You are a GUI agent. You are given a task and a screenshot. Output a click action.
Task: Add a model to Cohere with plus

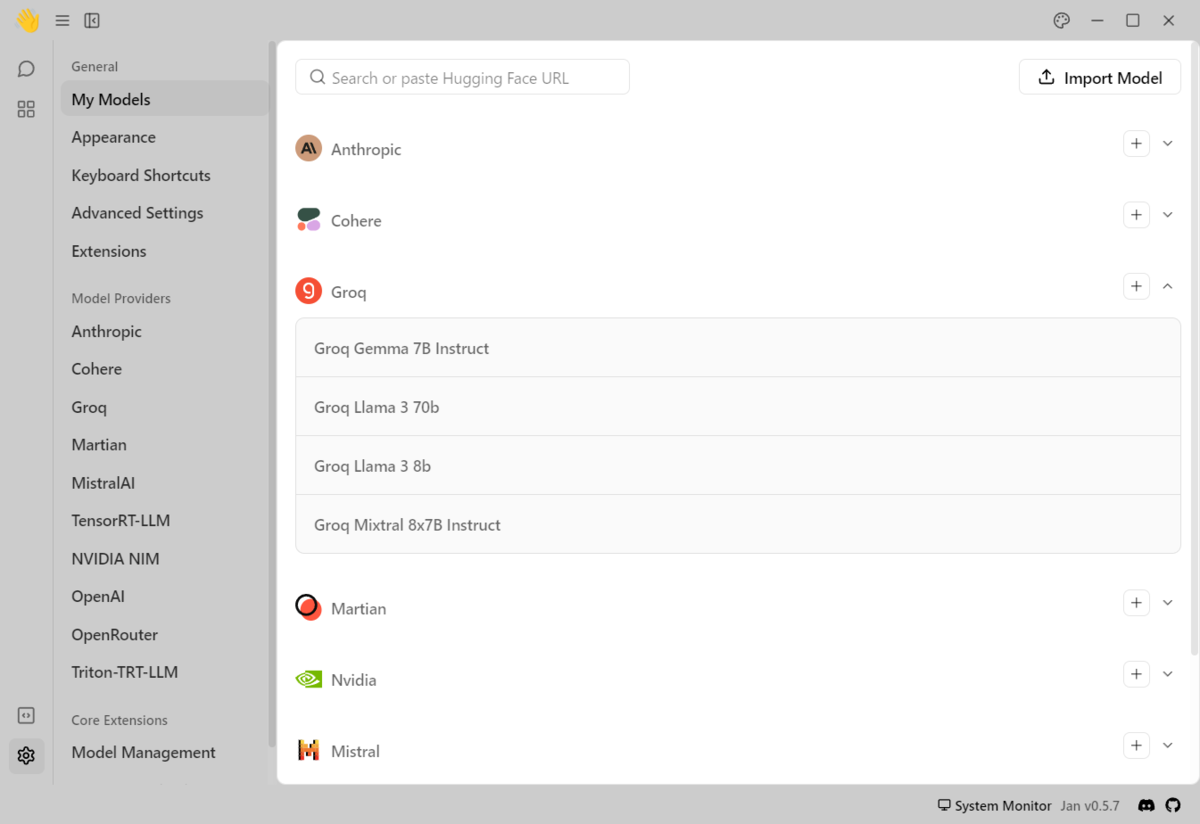tap(1136, 215)
